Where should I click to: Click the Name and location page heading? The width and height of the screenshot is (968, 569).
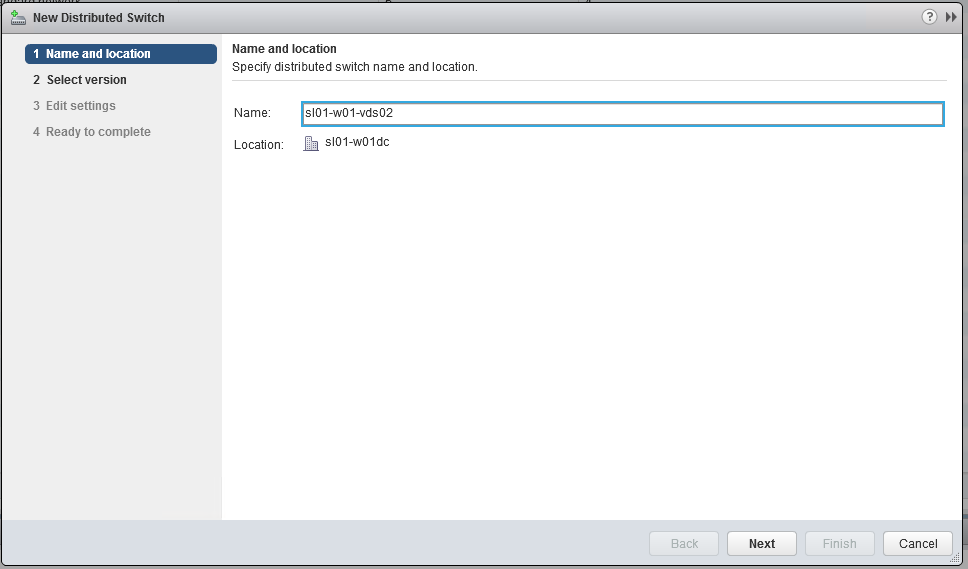284,49
